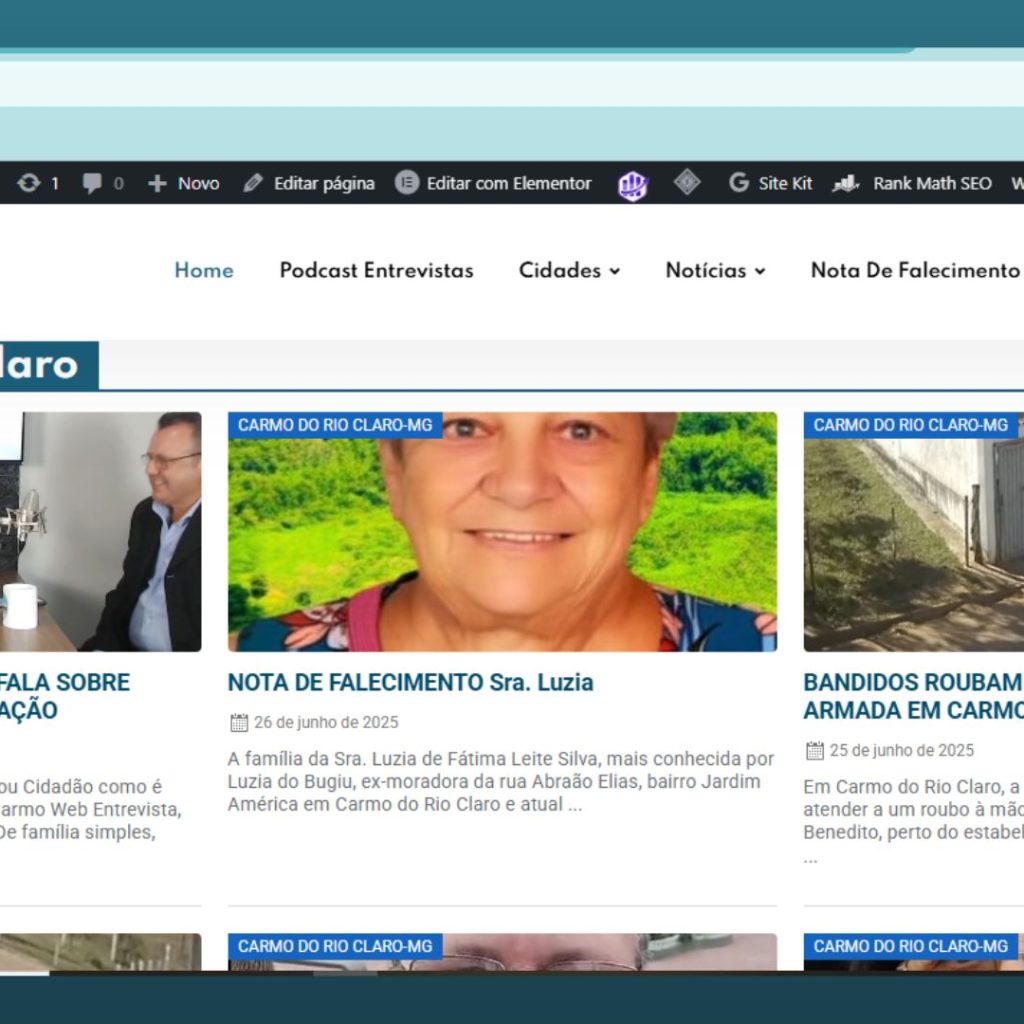Open Rank Math SEO menu
Screen dimensions: 1024x1024
[913, 183]
